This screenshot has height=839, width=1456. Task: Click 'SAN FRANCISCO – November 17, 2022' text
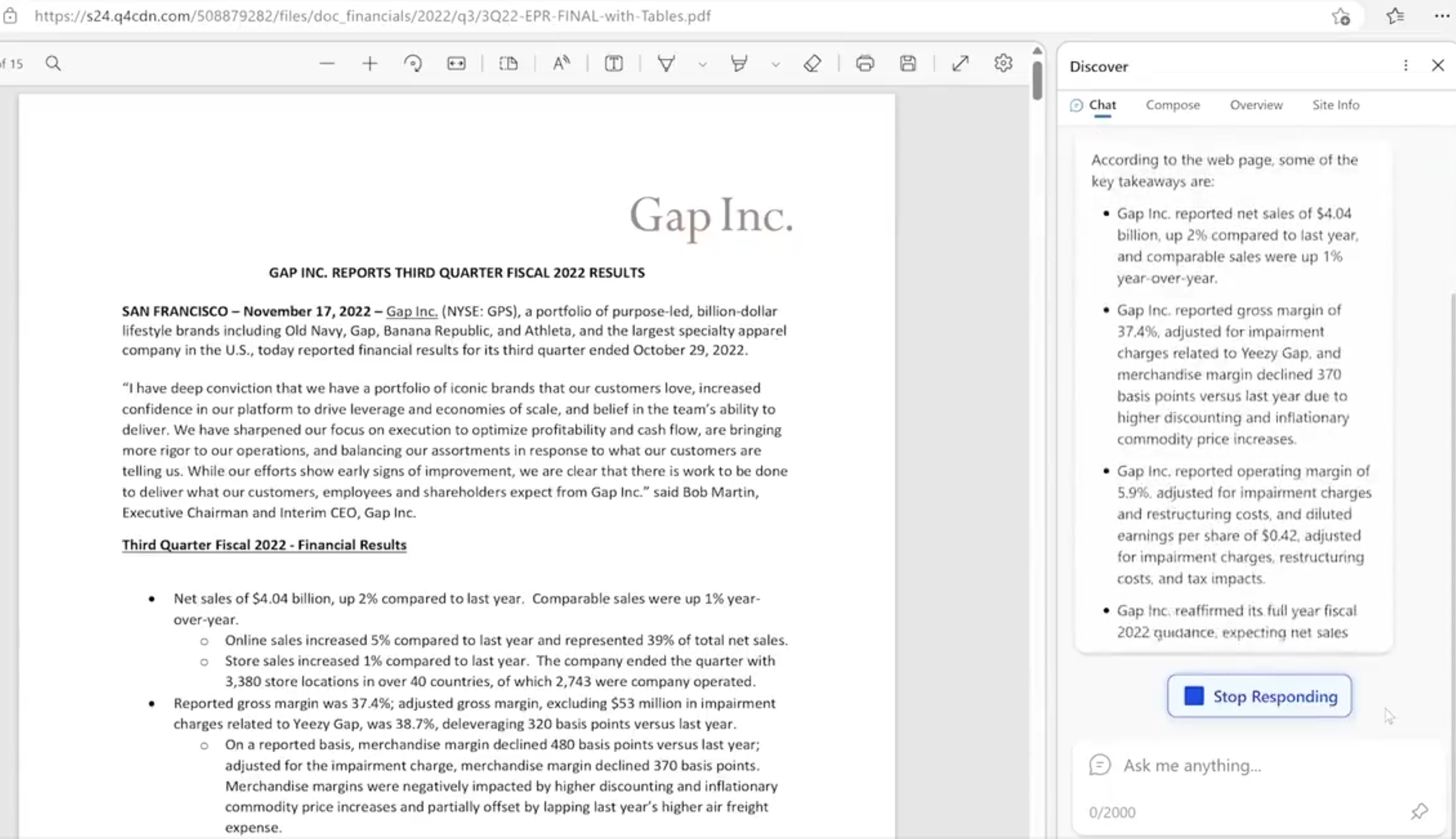pyautogui.click(x=246, y=311)
